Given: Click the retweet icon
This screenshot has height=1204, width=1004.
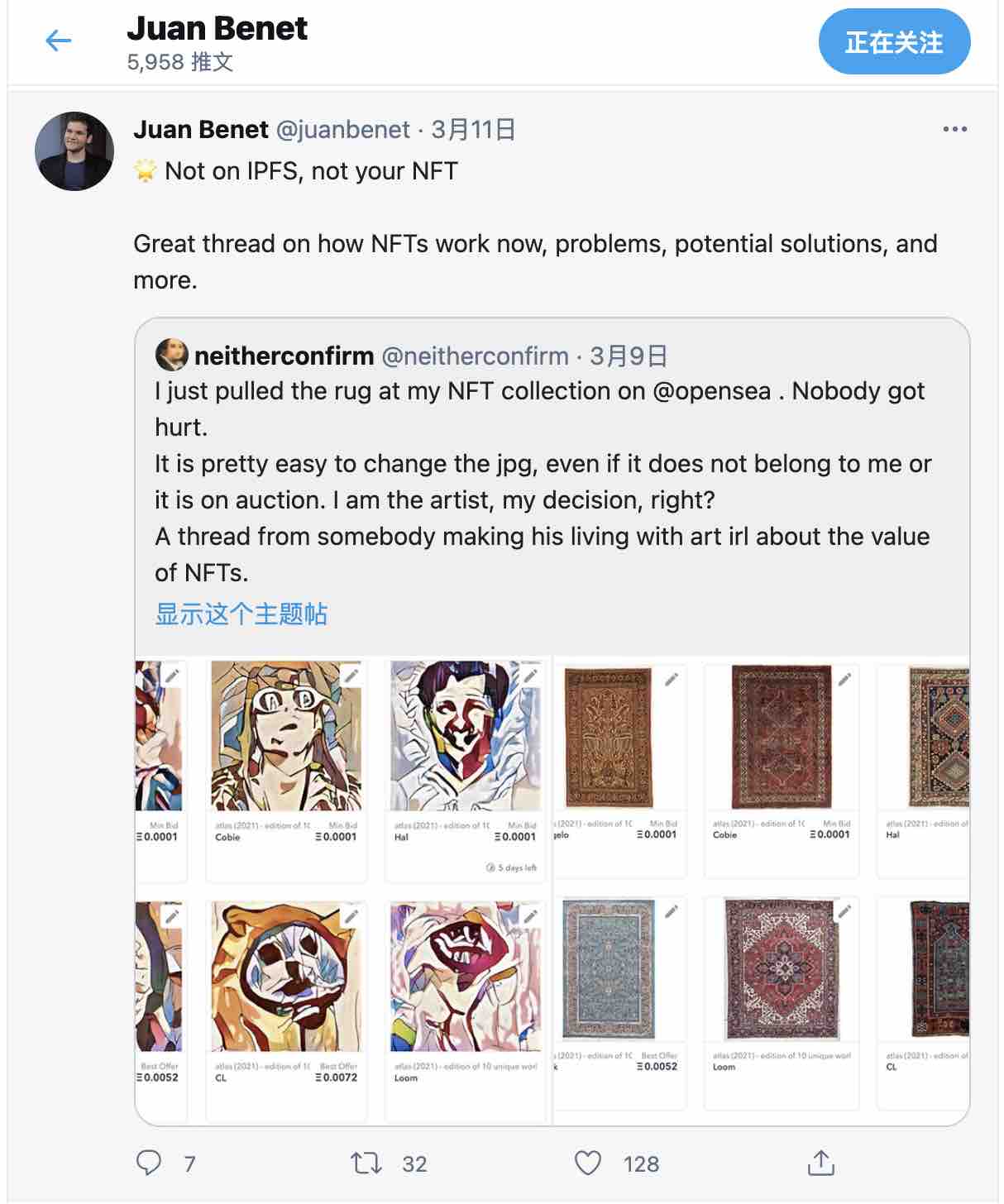Looking at the screenshot, I should tap(366, 1163).
